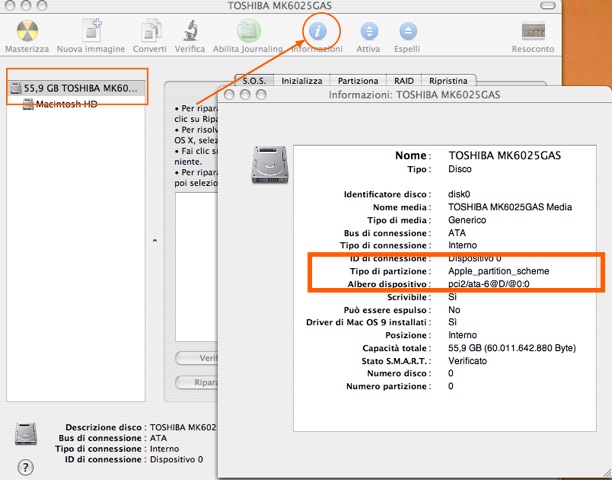Click the pci2/ata-6@D/@0:0 device tree value
This screenshot has width=612, height=480.
489,284
